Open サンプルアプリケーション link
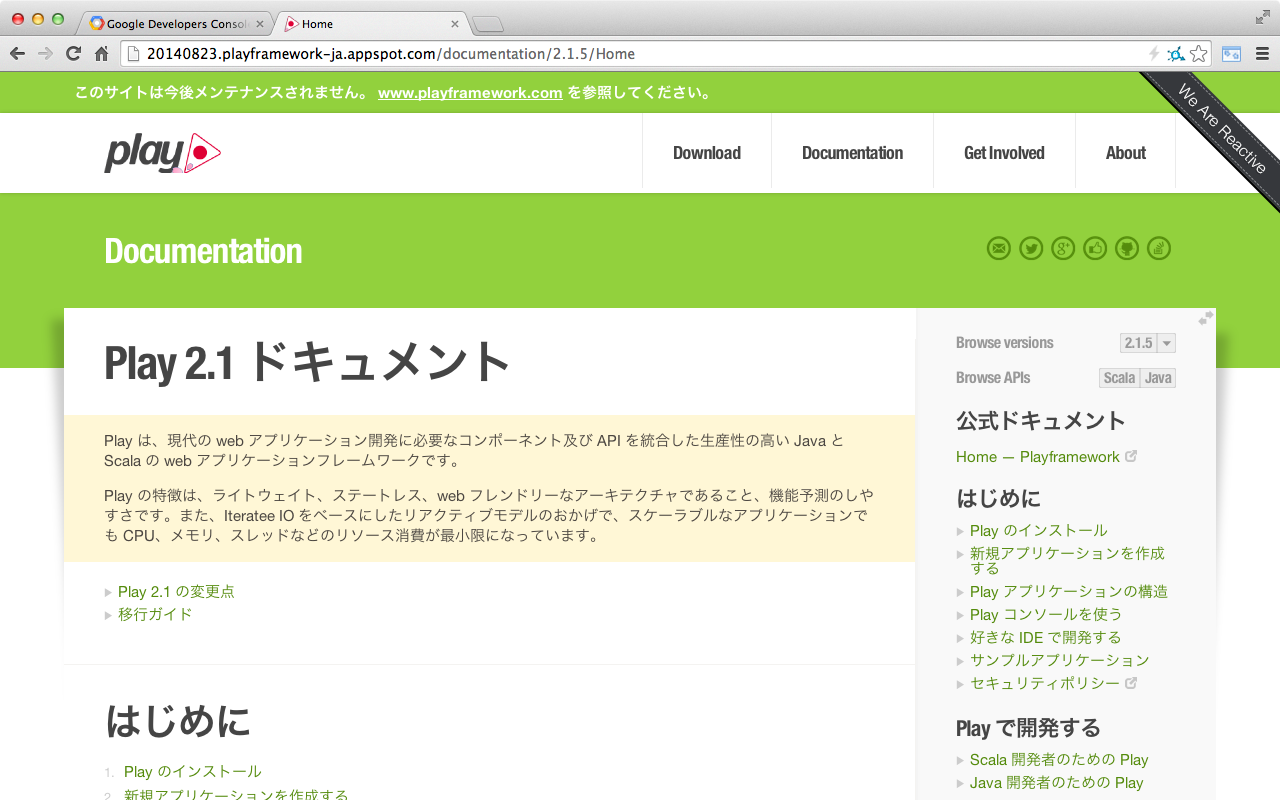 tap(1060, 660)
